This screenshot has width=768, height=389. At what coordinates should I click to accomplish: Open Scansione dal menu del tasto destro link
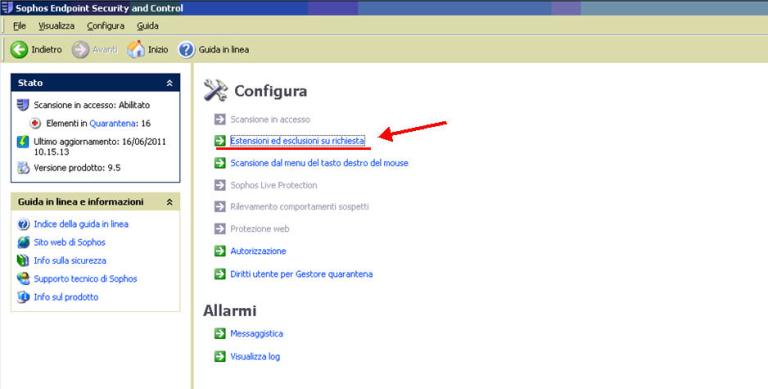point(319,163)
